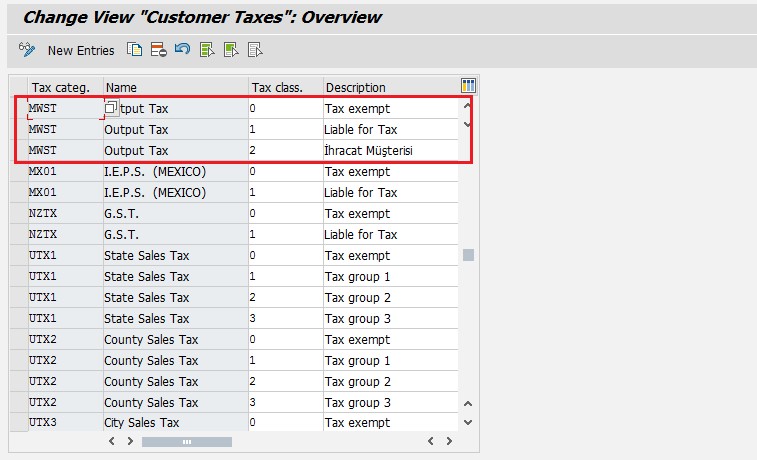
Task: Click the vertical scrollbar thumb
Action: (x=468, y=255)
